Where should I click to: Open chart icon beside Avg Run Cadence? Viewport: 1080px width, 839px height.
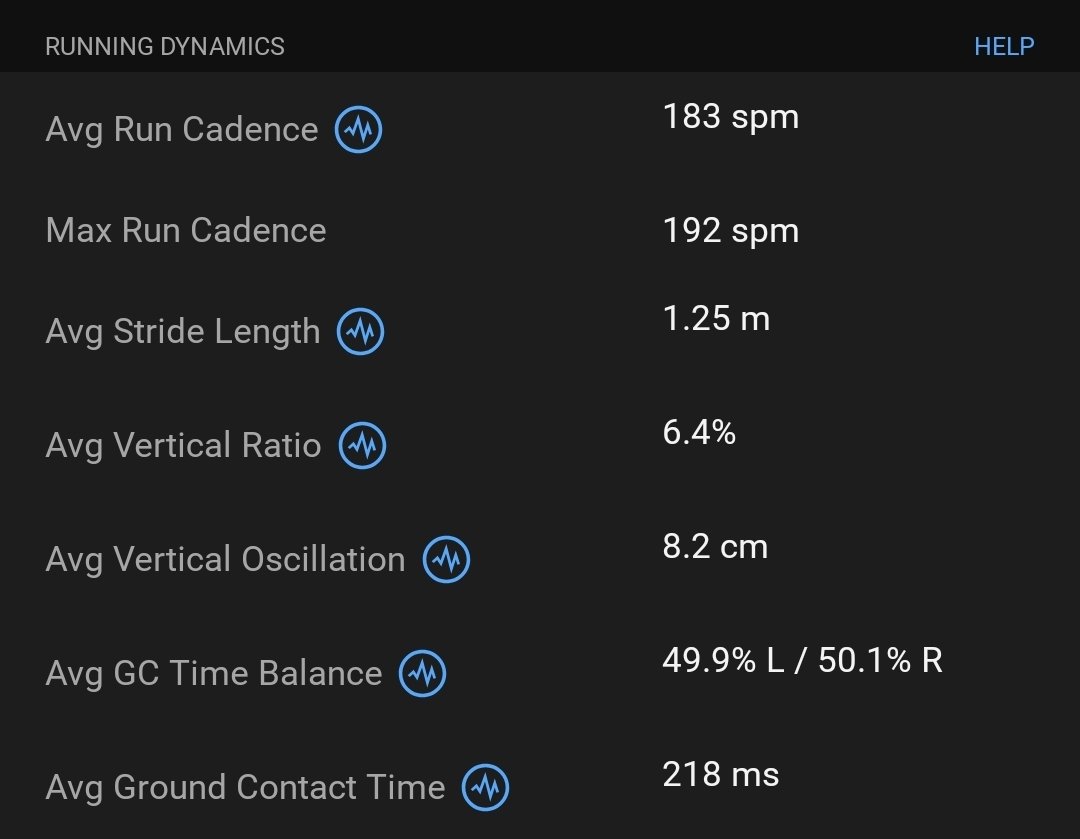[x=358, y=130]
